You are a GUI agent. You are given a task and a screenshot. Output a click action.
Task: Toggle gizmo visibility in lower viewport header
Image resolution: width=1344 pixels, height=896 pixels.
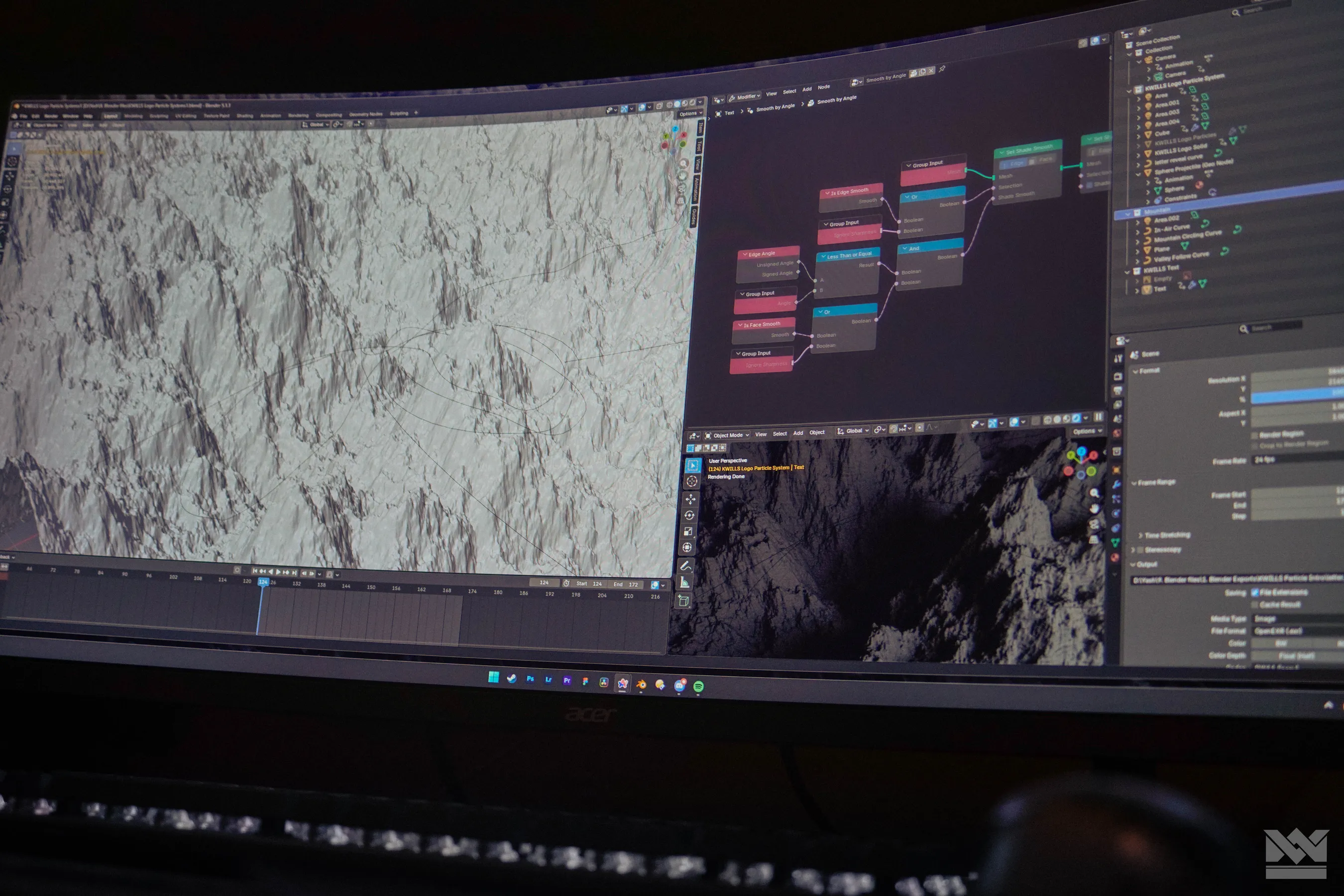click(x=993, y=423)
